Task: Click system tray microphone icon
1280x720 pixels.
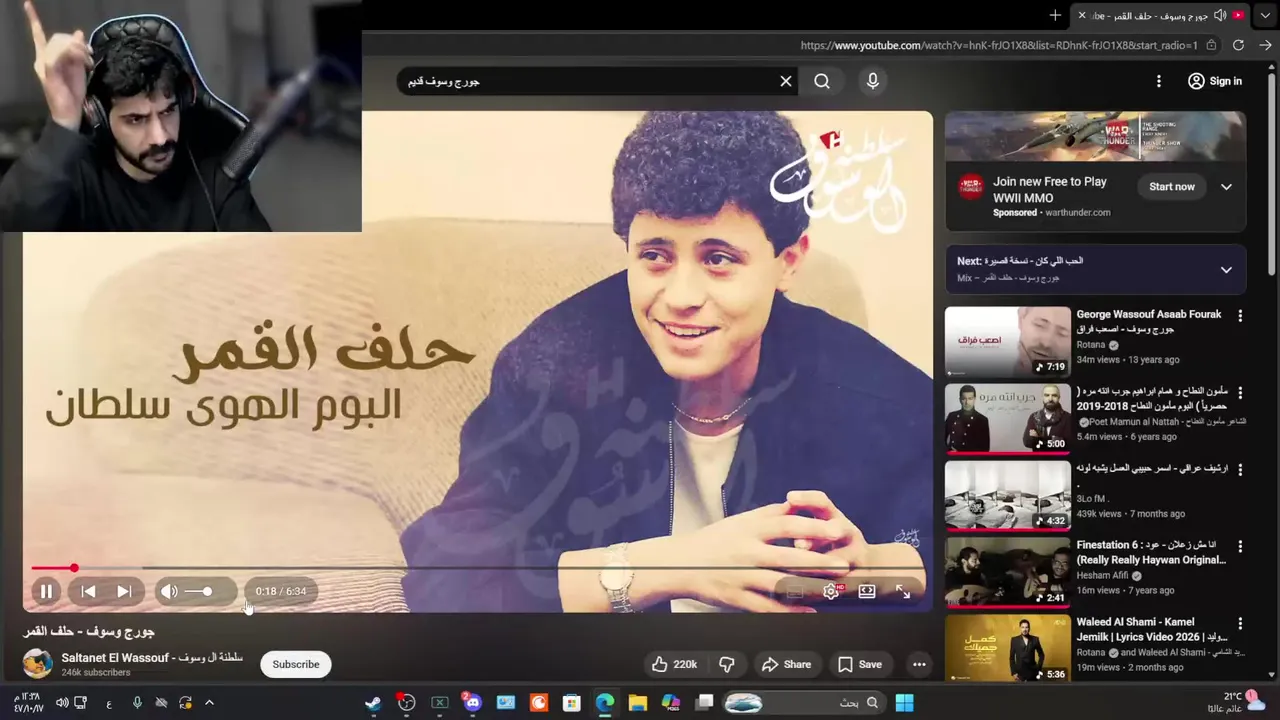Action: coord(137,703)
